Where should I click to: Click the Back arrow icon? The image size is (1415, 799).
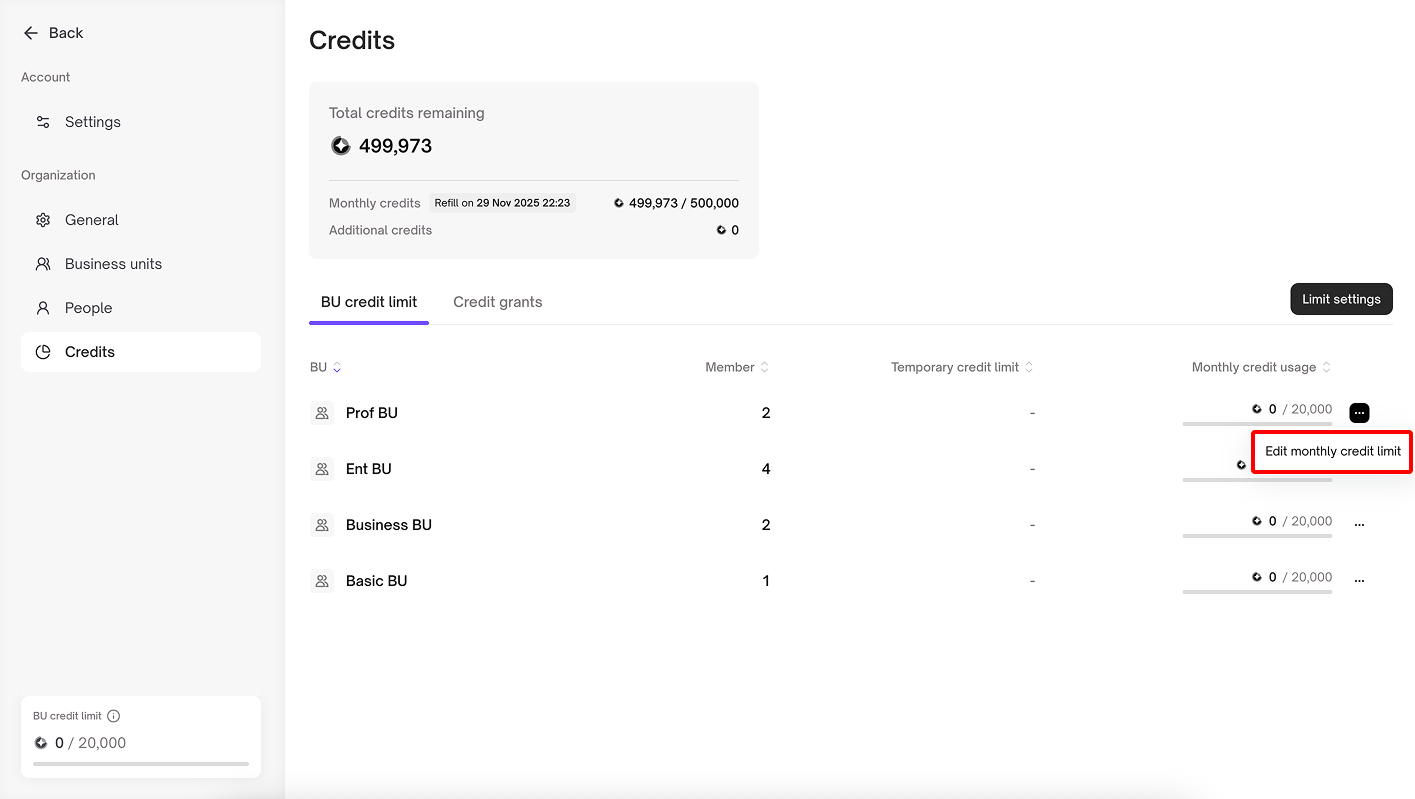tap(30, 33)
